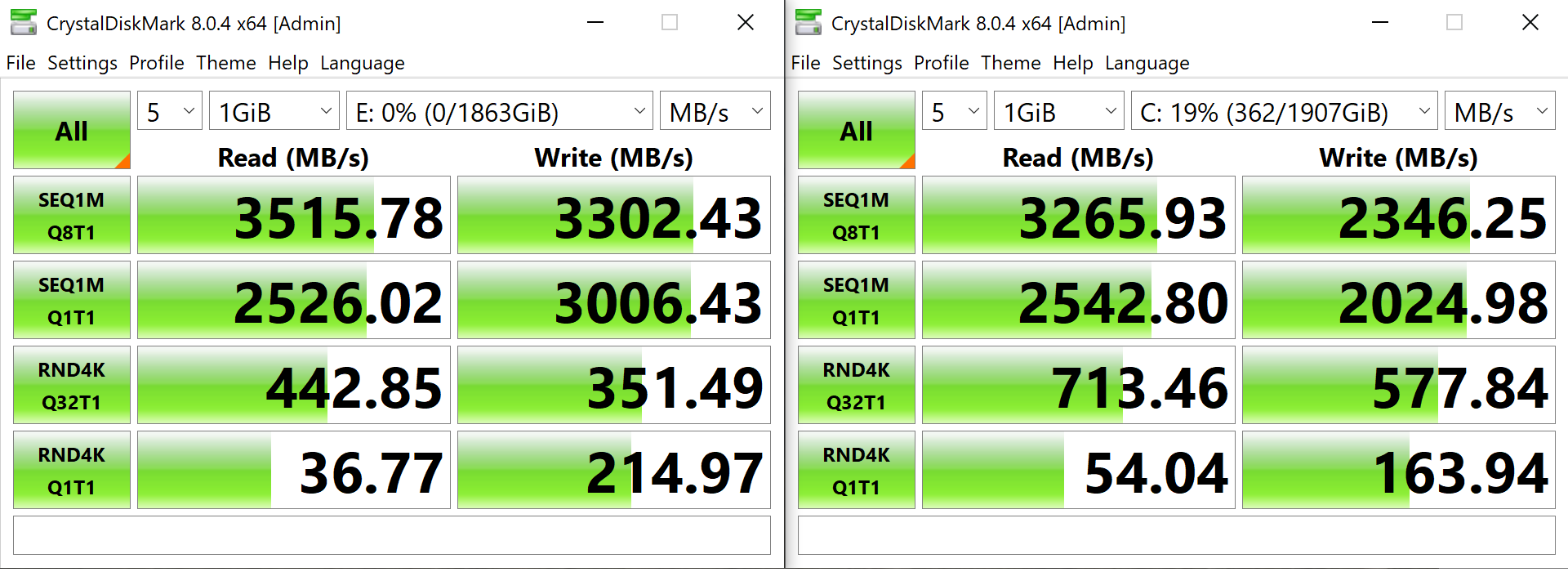1568x572 pixels.
Task: Close the right CrystalDiskMark window
Action: [1530, 22]
